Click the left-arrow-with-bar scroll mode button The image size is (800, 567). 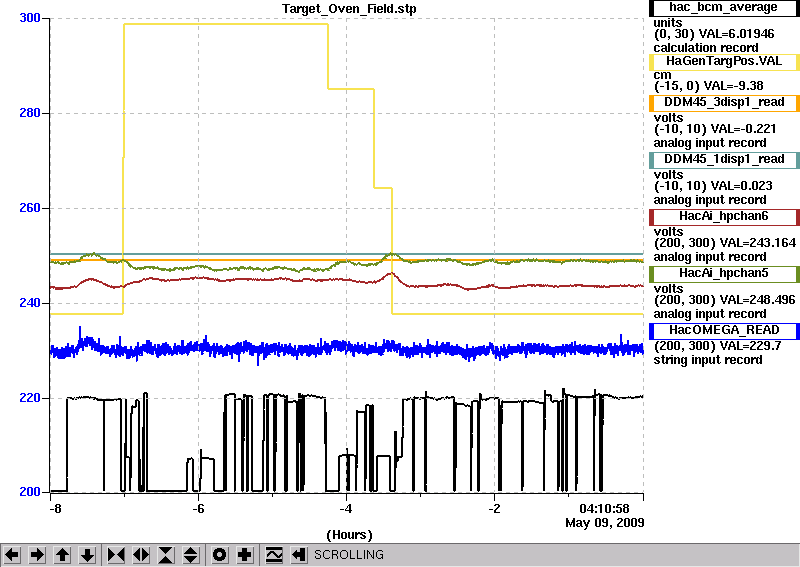(x=299, y=555)
